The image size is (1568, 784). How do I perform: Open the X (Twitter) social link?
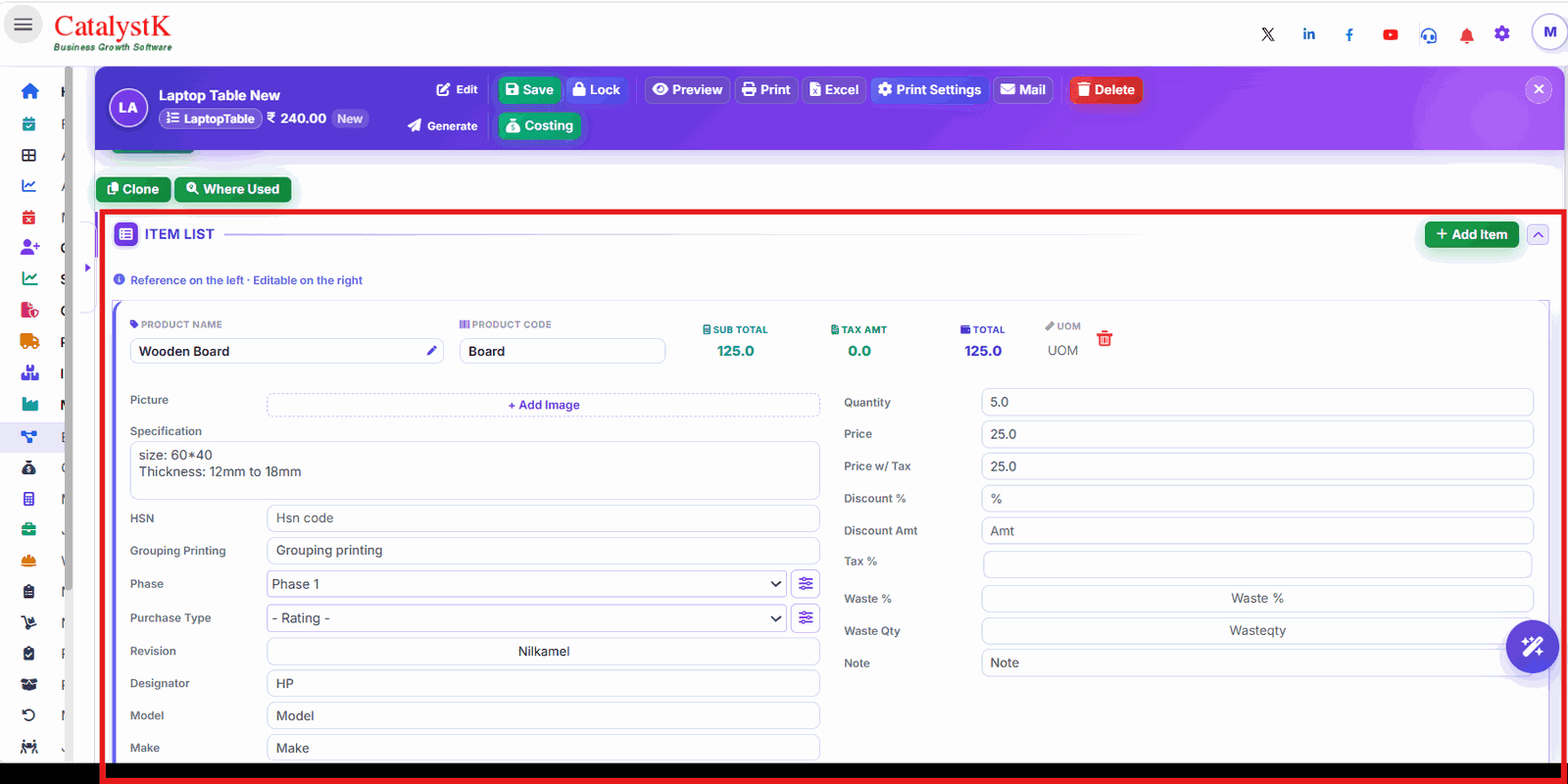(1268, 34)
